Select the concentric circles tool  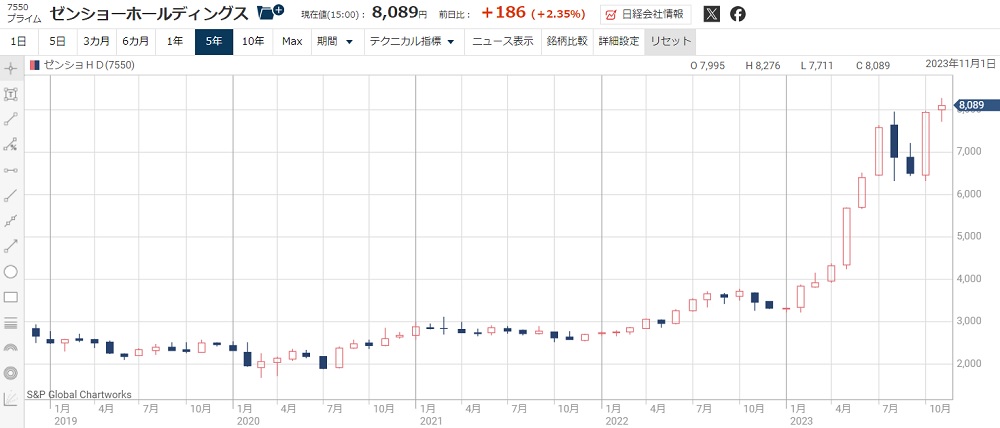tap(10, 373)
